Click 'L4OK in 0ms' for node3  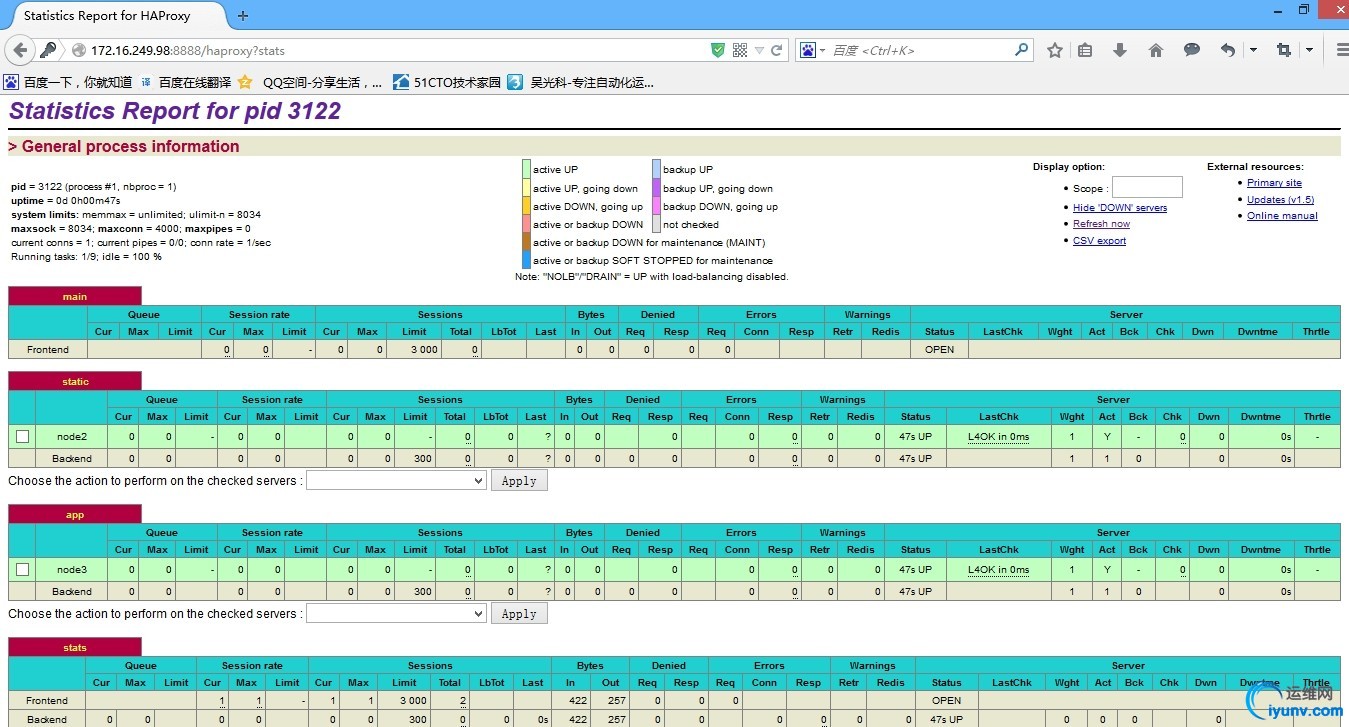point(998,570)
